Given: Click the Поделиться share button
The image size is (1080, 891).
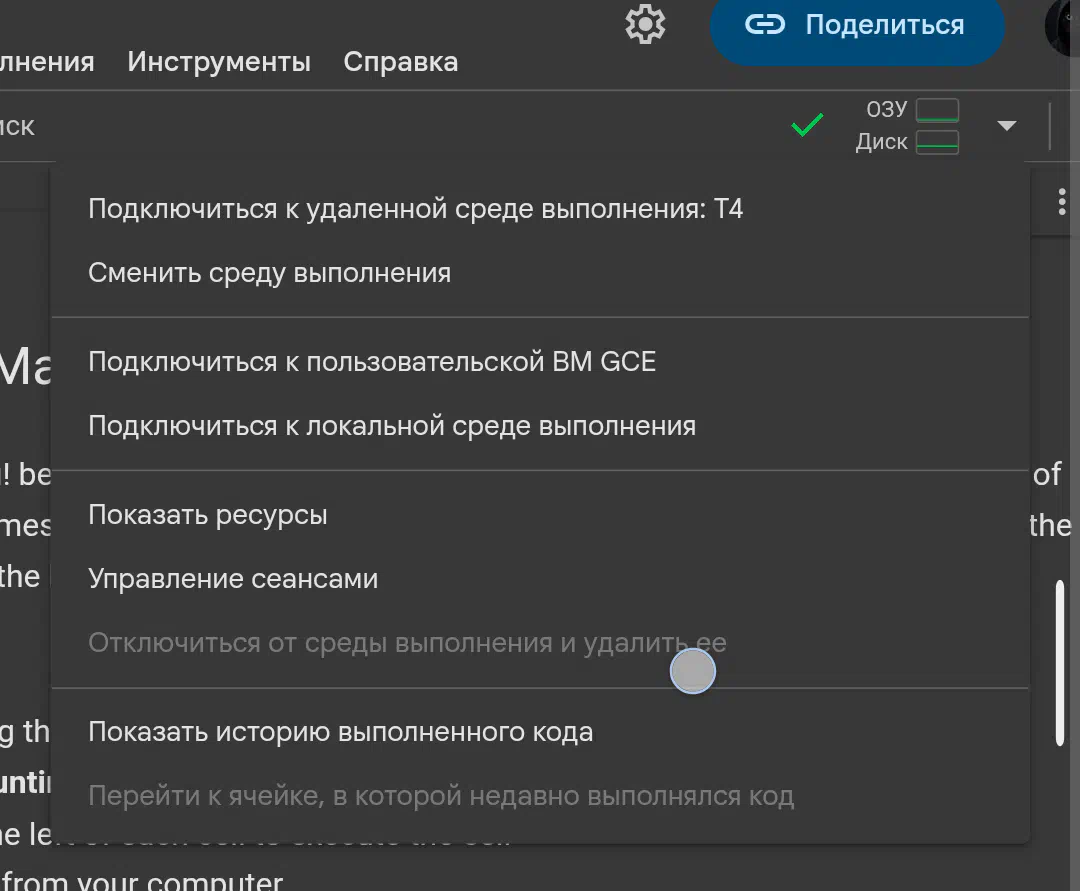Looking at the screenshot, I should click(x=856, y=26).
